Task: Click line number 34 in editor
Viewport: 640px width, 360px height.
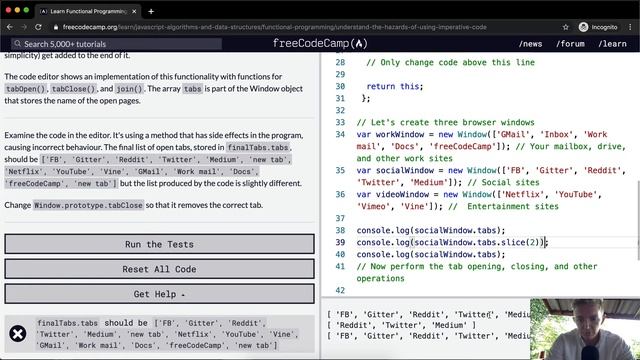Action: 340,134
